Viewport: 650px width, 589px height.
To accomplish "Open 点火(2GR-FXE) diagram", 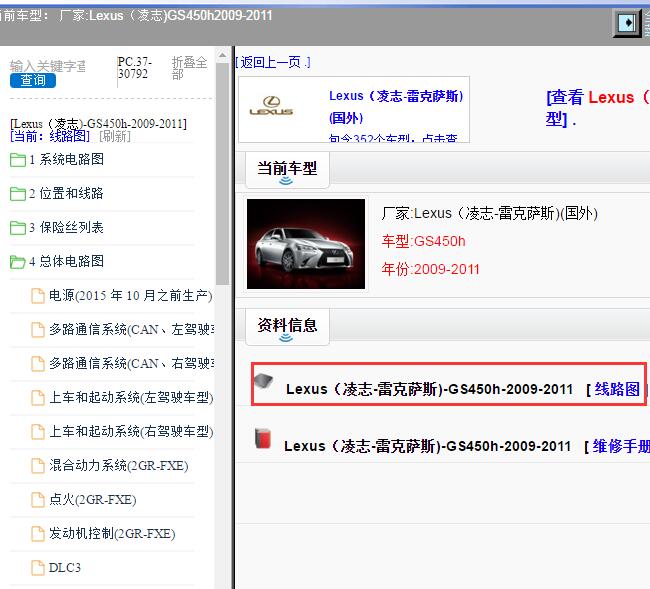I will click(92, 500).
